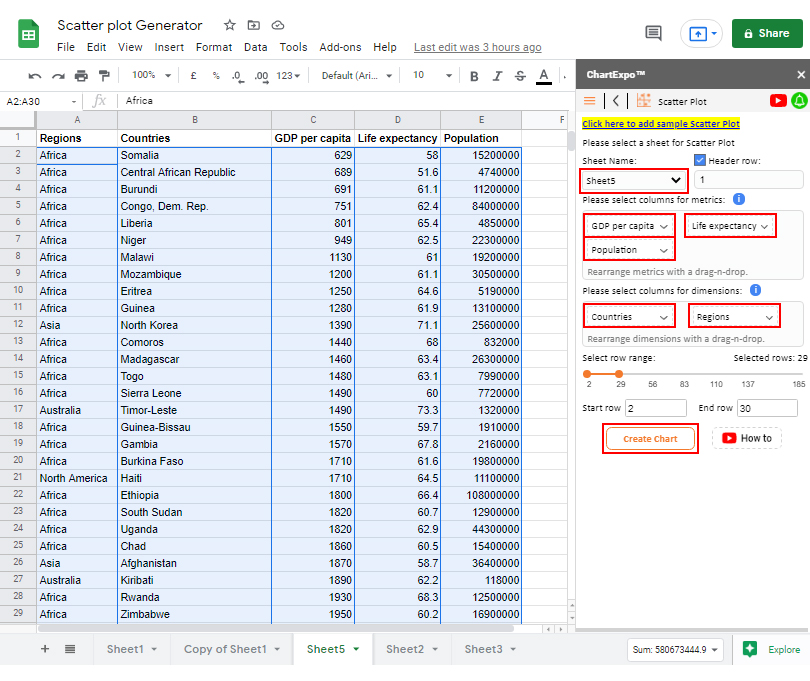Toggle strikethrough formatting

(520, 76)
